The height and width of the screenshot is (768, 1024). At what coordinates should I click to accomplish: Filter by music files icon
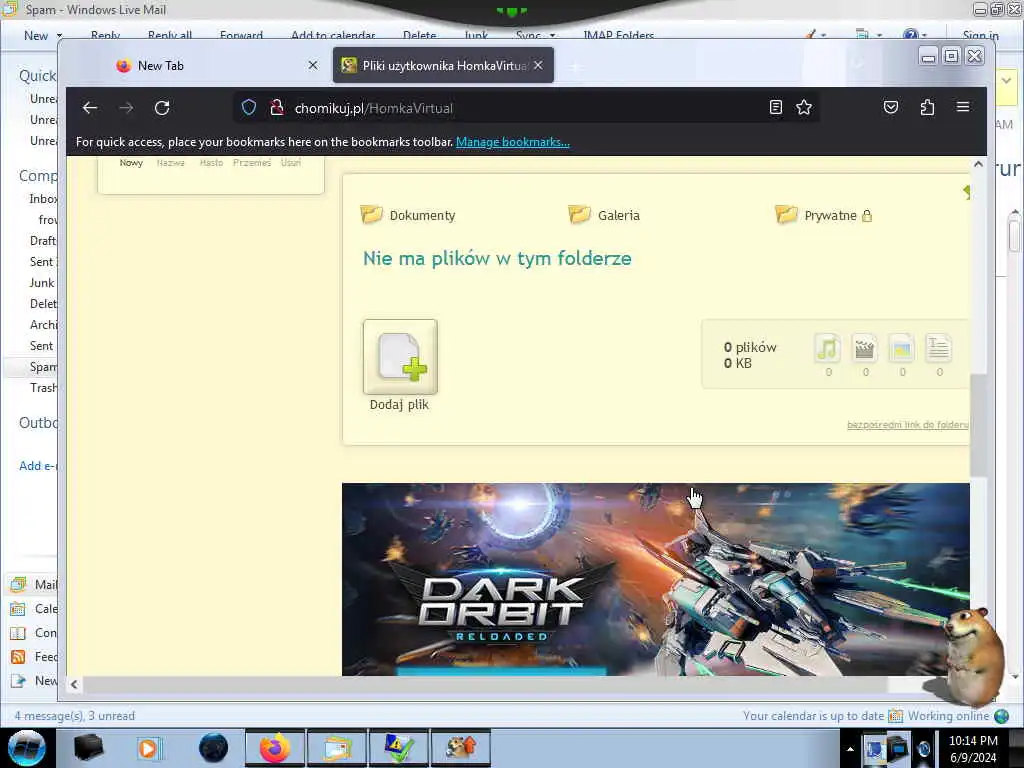tap(827, 349)
